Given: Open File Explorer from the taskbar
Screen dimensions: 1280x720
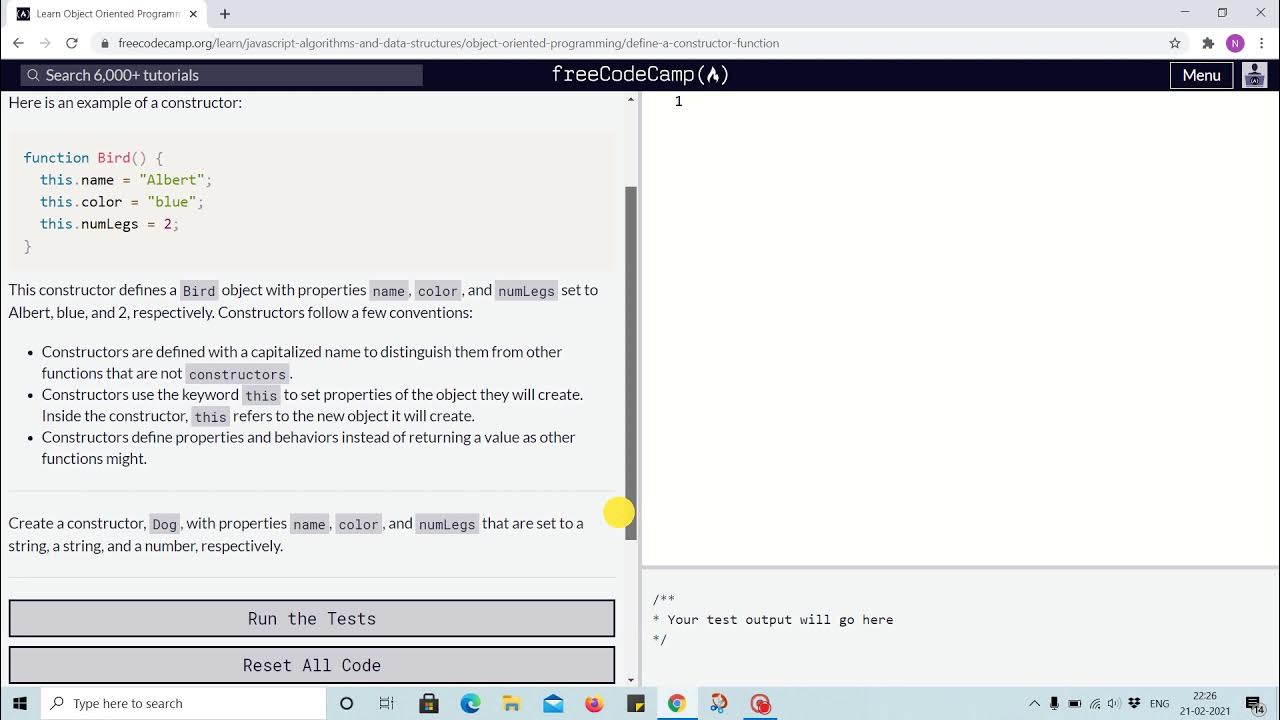Looking at the screenshot, I should [x=511, y=703].
